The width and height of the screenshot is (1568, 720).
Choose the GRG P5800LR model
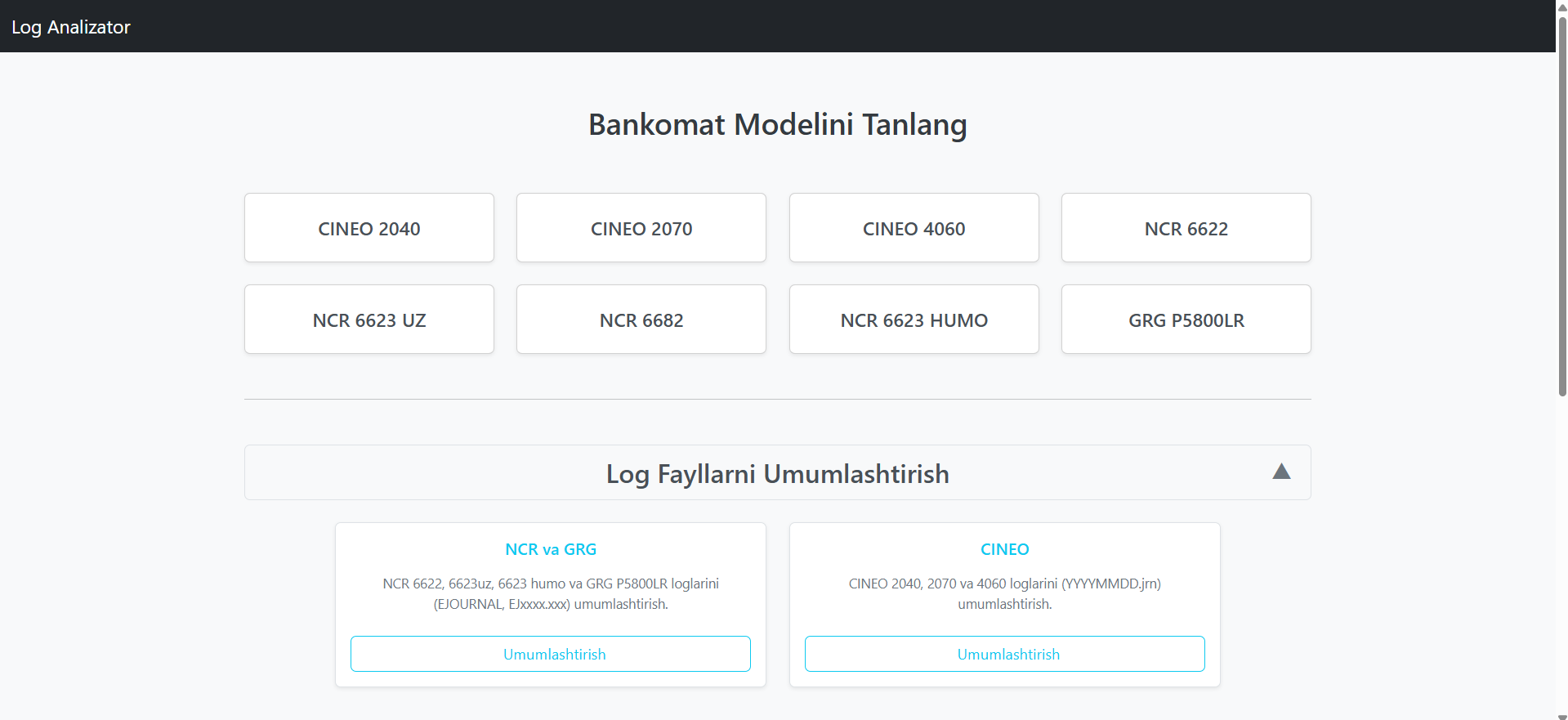(x=1186, y=320)
